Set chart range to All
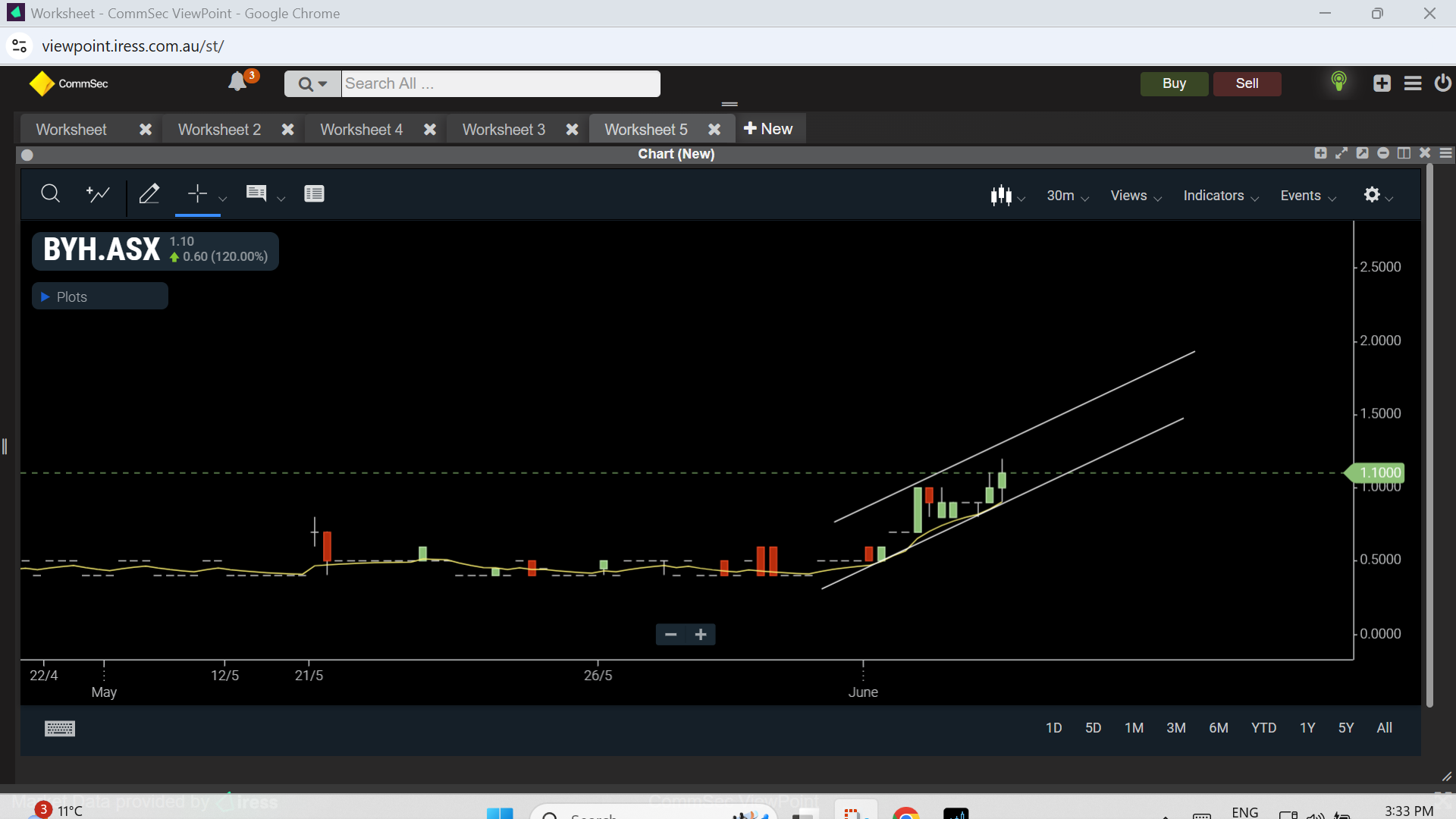Image resolution: width=1456 pixels, height=819 pixels. [1384, 728]
